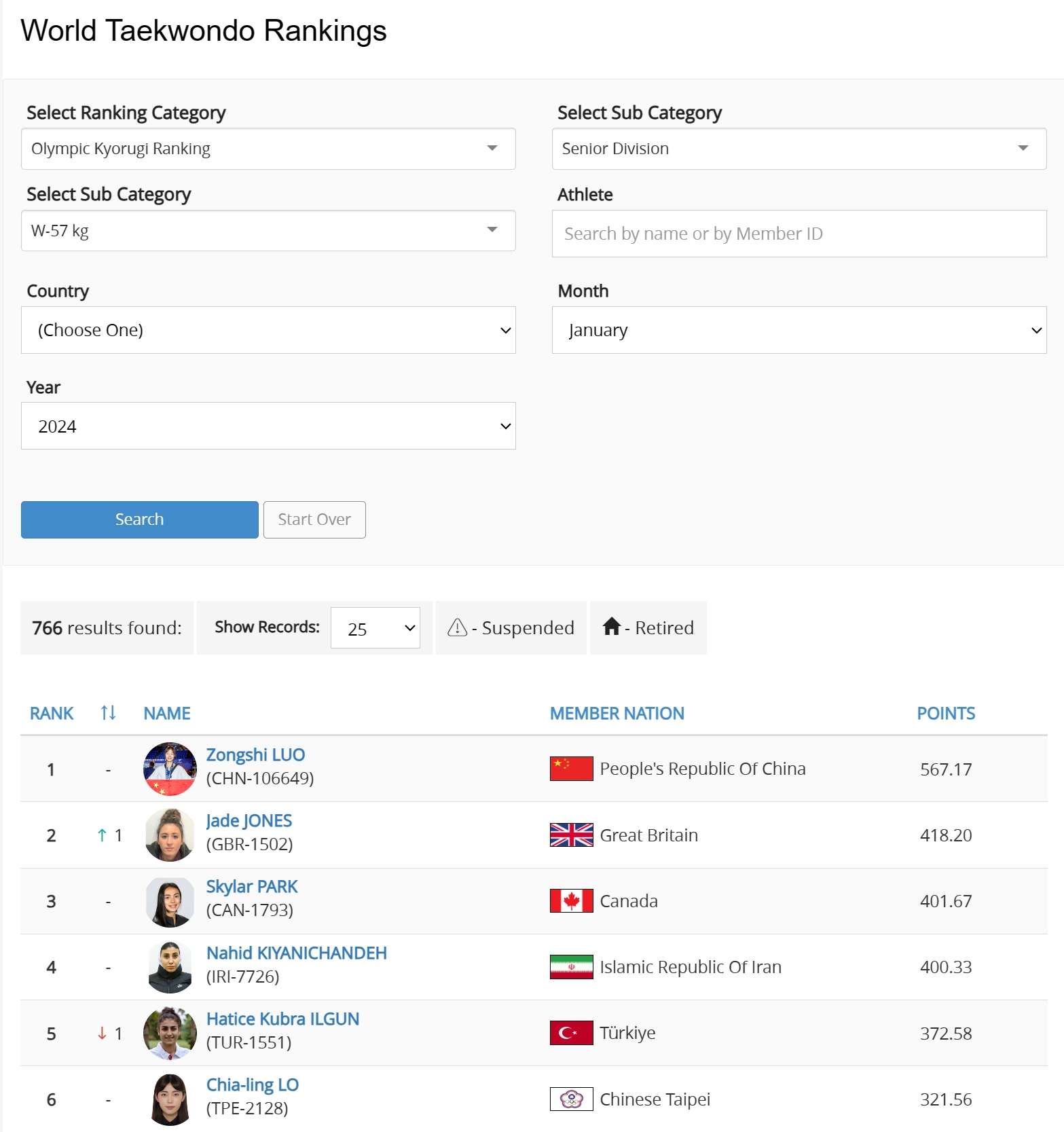This screenshot has height=1132, width=1064.
Task: Open the Olympic Kyorugi Ranking category dropdown
Action: [x=268, y=149]
